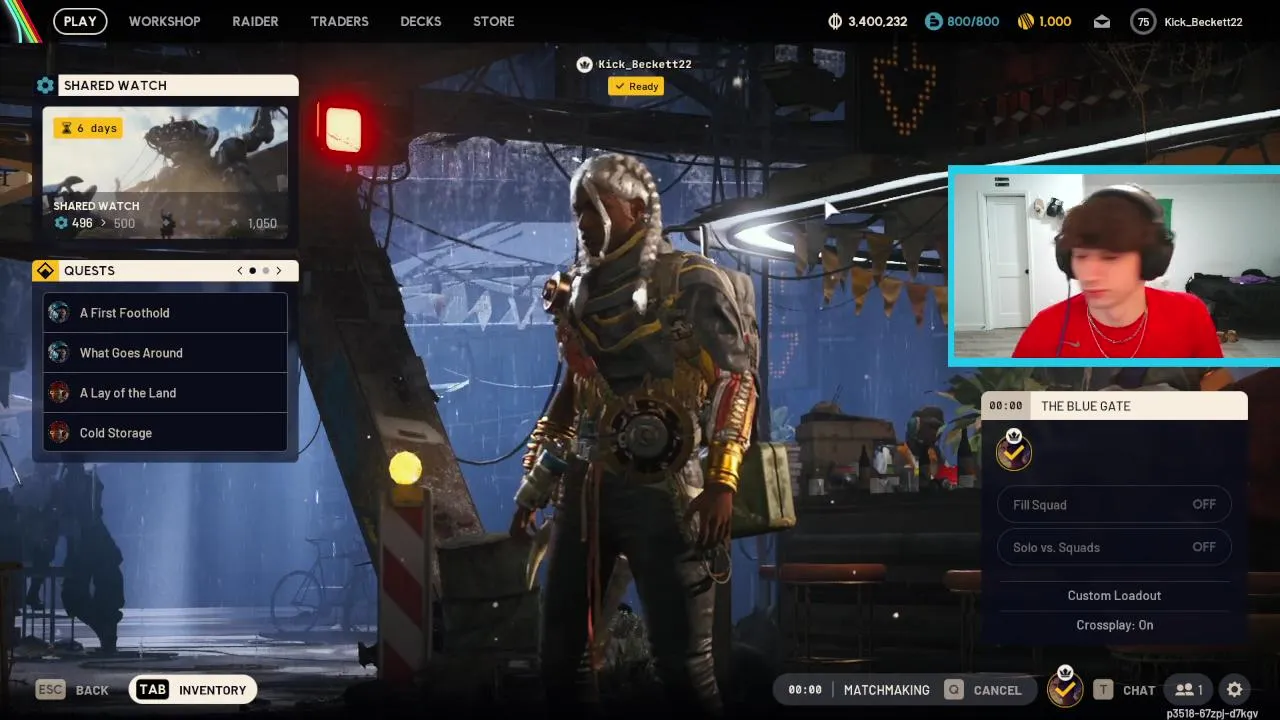Click the MATCHMAKING status label
The width and height of the screenshot is (1280, 720).
coord(886,690)
